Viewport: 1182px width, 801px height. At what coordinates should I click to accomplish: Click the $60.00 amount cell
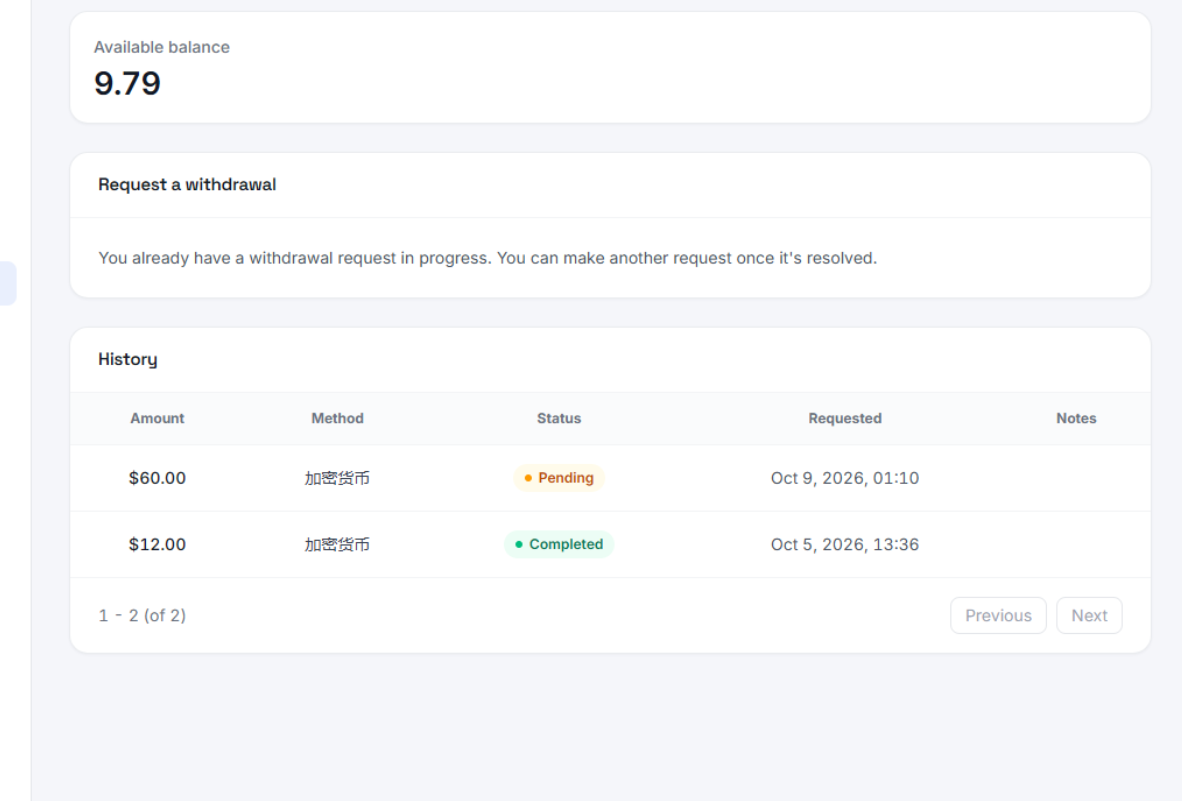click(157, 478)
